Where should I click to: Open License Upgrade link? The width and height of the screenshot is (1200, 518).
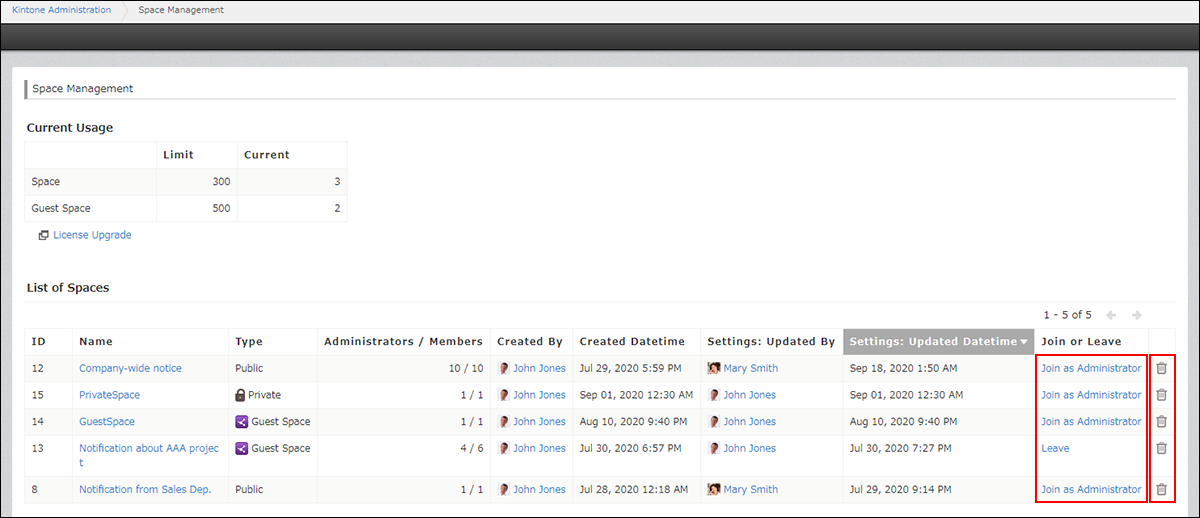click(x=92, y=236)
